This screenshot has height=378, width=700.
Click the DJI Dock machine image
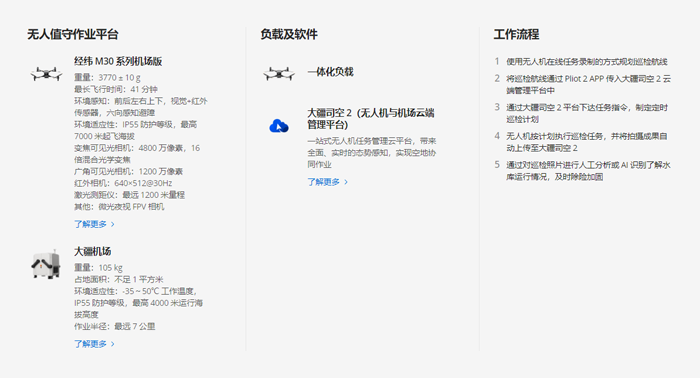point(46,264)
